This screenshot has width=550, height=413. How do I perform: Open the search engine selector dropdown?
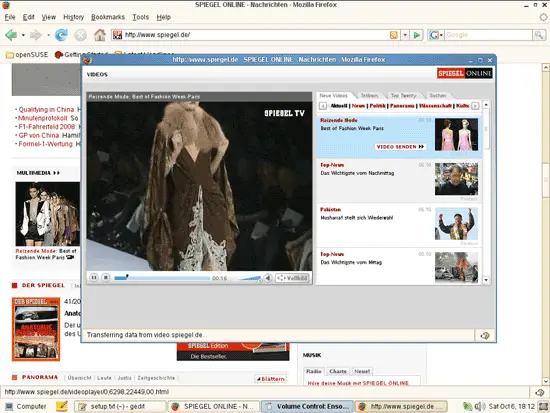click(436, 35)
